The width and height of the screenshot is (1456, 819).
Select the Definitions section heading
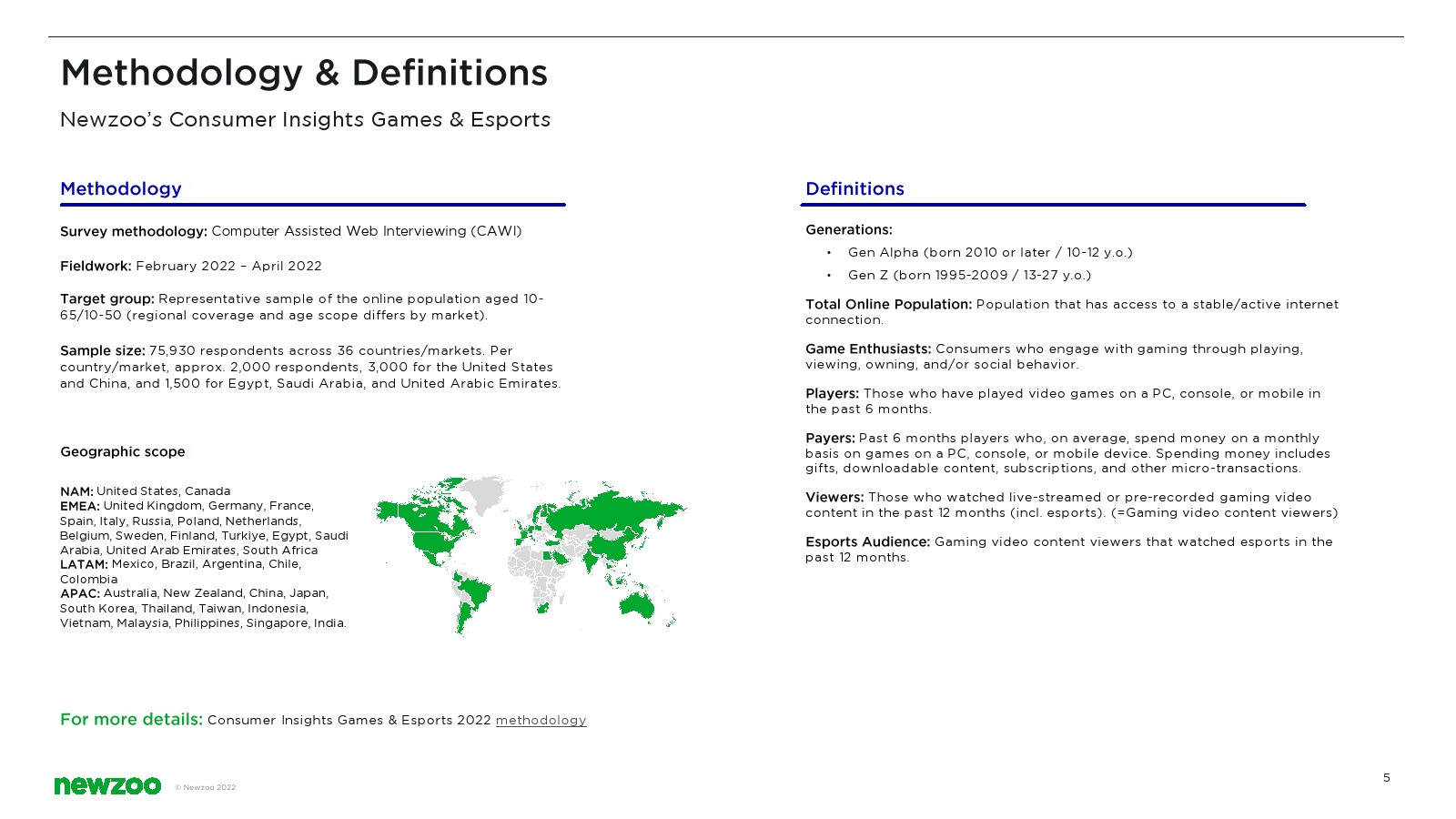(x=854, y=188)
